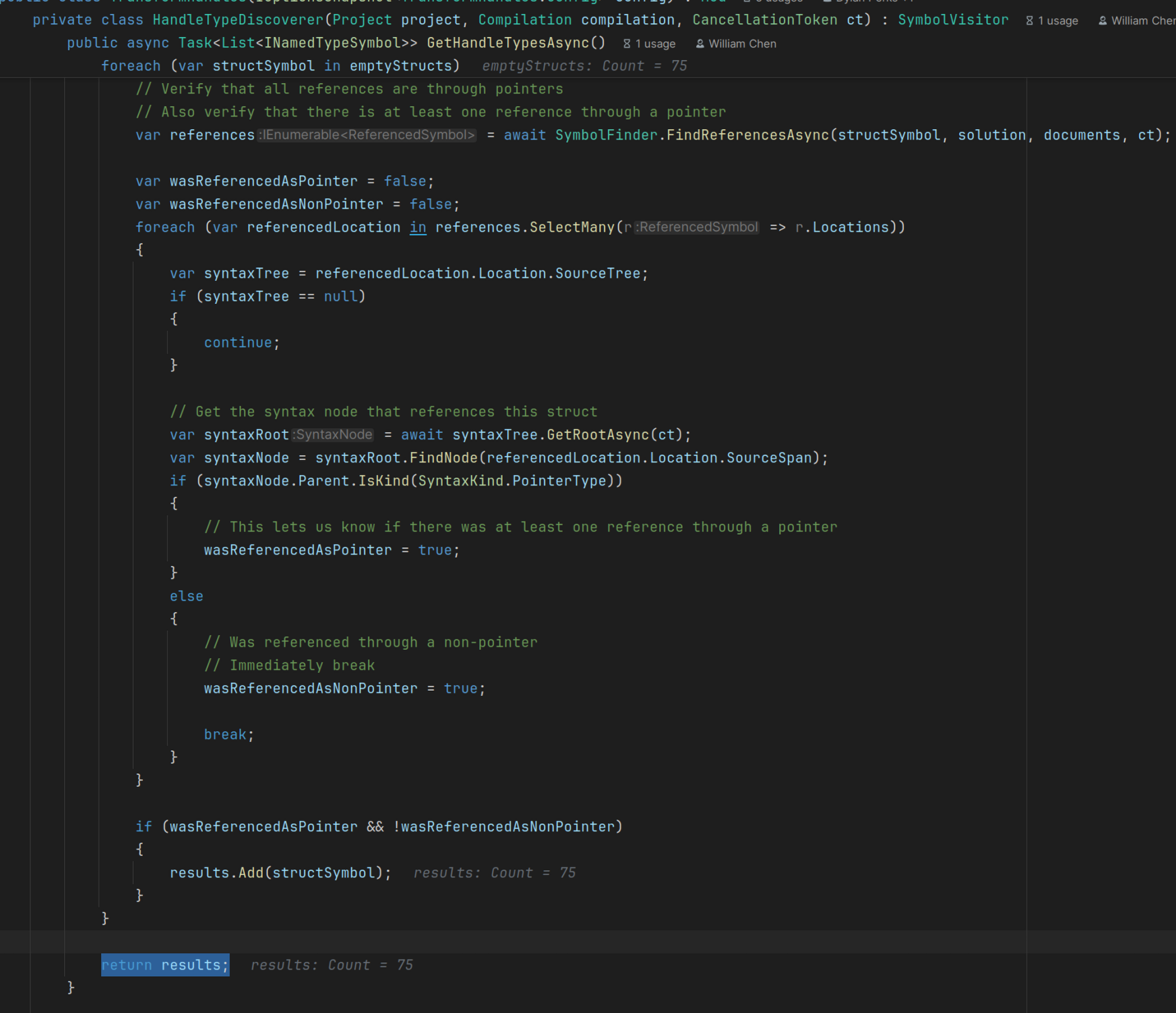Viewport: 1176px width, 1013px height.
Task: Click the GetRootAsync method call
Action: click(x=598, y=435)
